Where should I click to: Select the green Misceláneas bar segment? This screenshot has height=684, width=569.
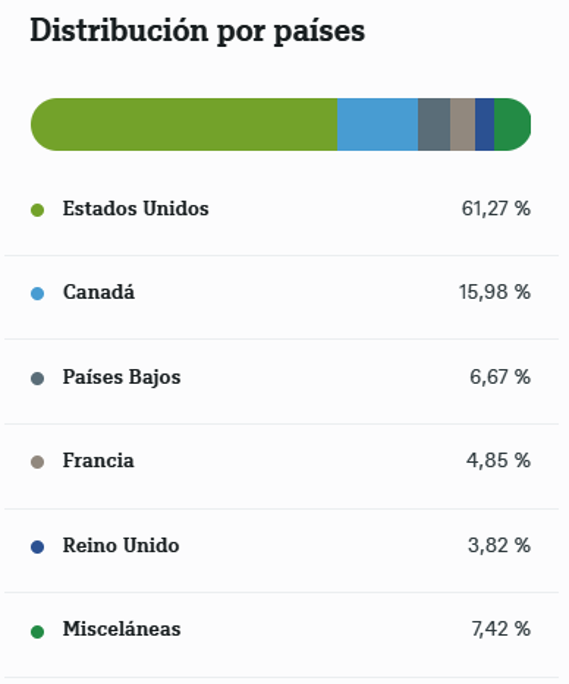(x=513, y=124)
